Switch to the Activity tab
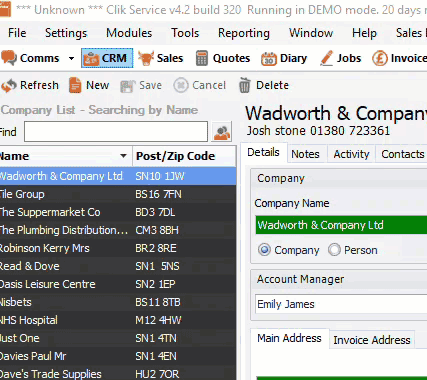 (351, 154)
